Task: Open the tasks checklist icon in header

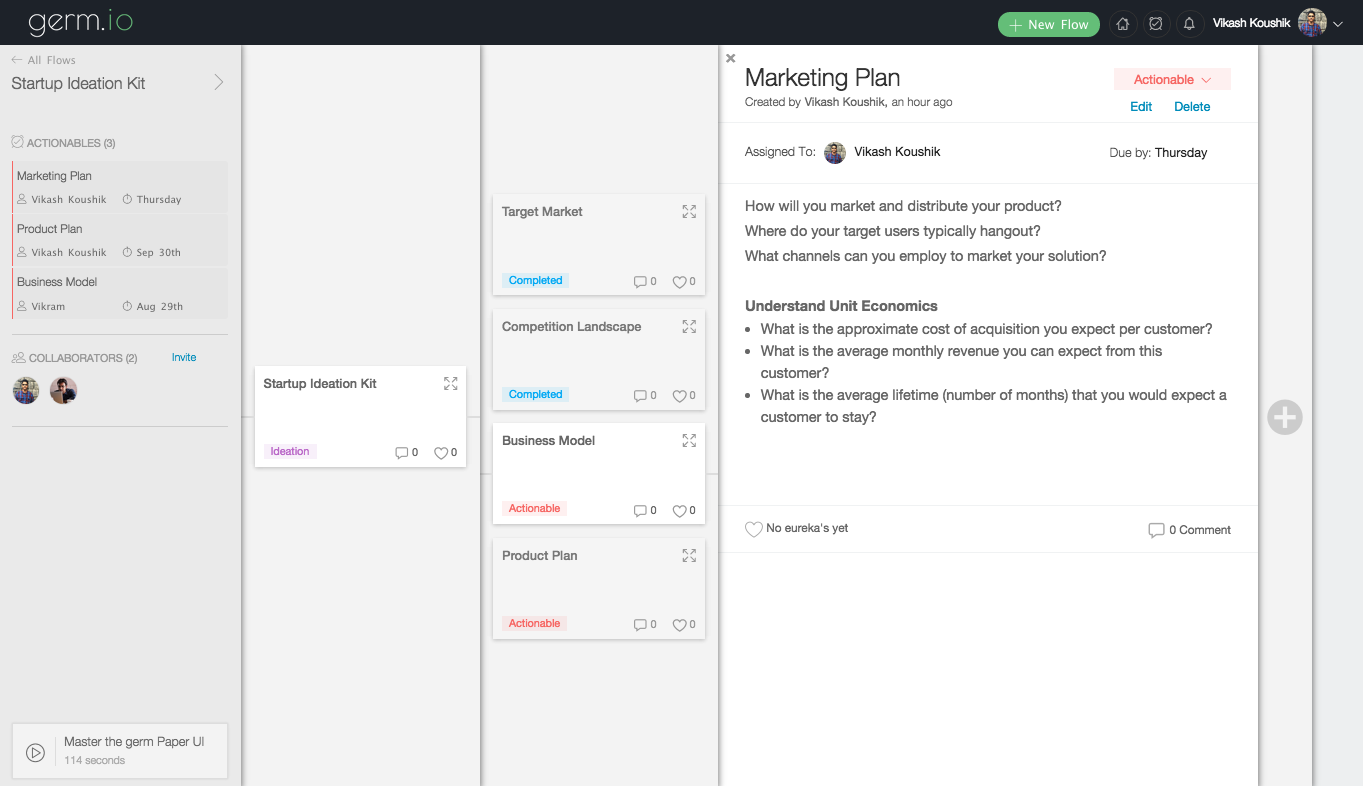Action: pos(1156,24)
